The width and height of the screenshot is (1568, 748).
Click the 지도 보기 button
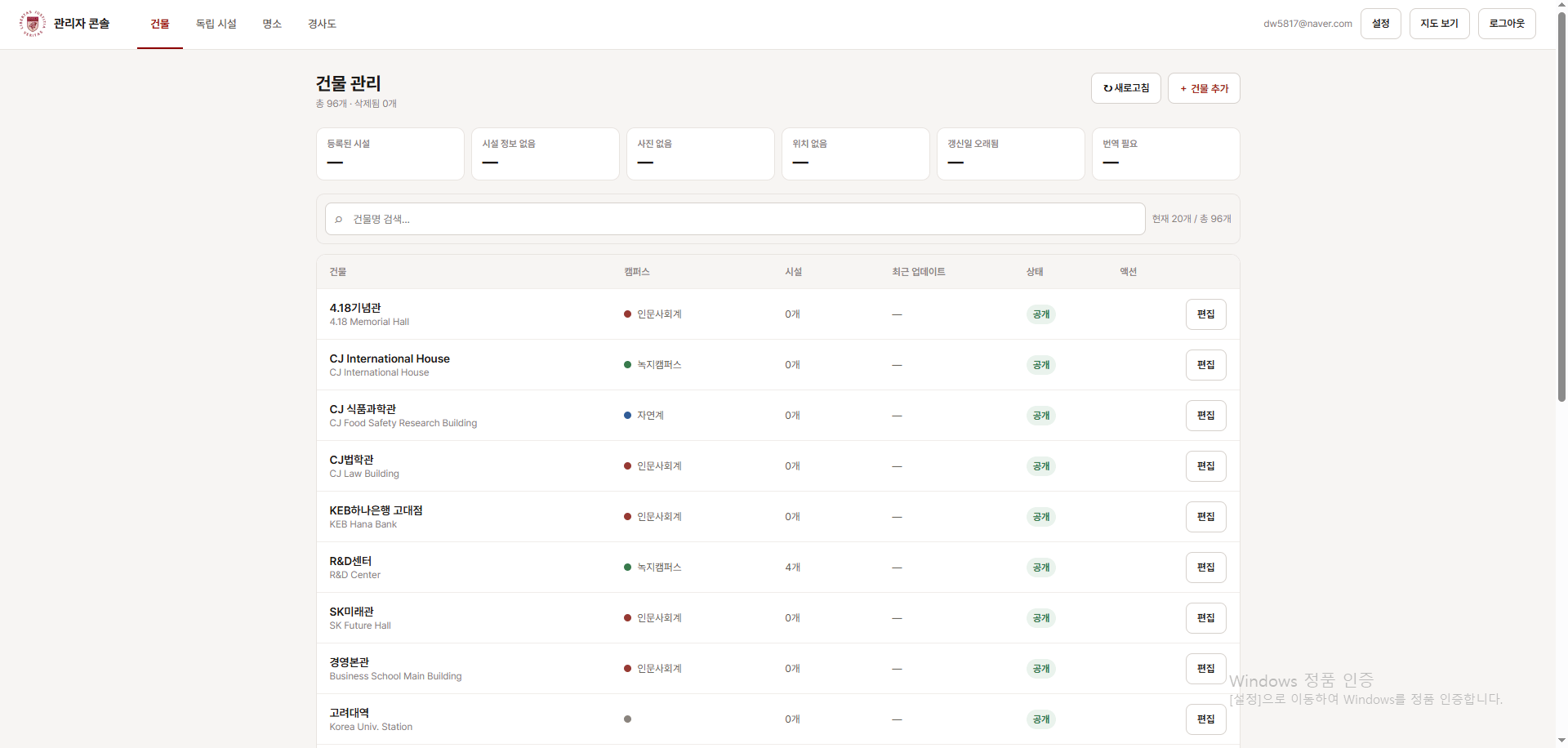click(x=1439, y=24)
